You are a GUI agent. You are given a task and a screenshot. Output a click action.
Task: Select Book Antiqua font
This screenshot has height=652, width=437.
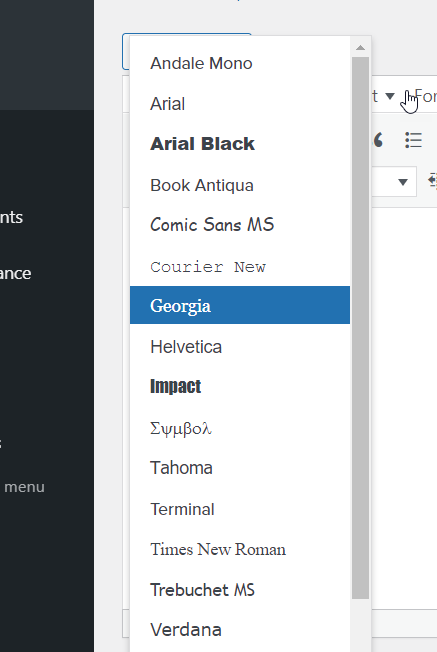tap(240, 185)
